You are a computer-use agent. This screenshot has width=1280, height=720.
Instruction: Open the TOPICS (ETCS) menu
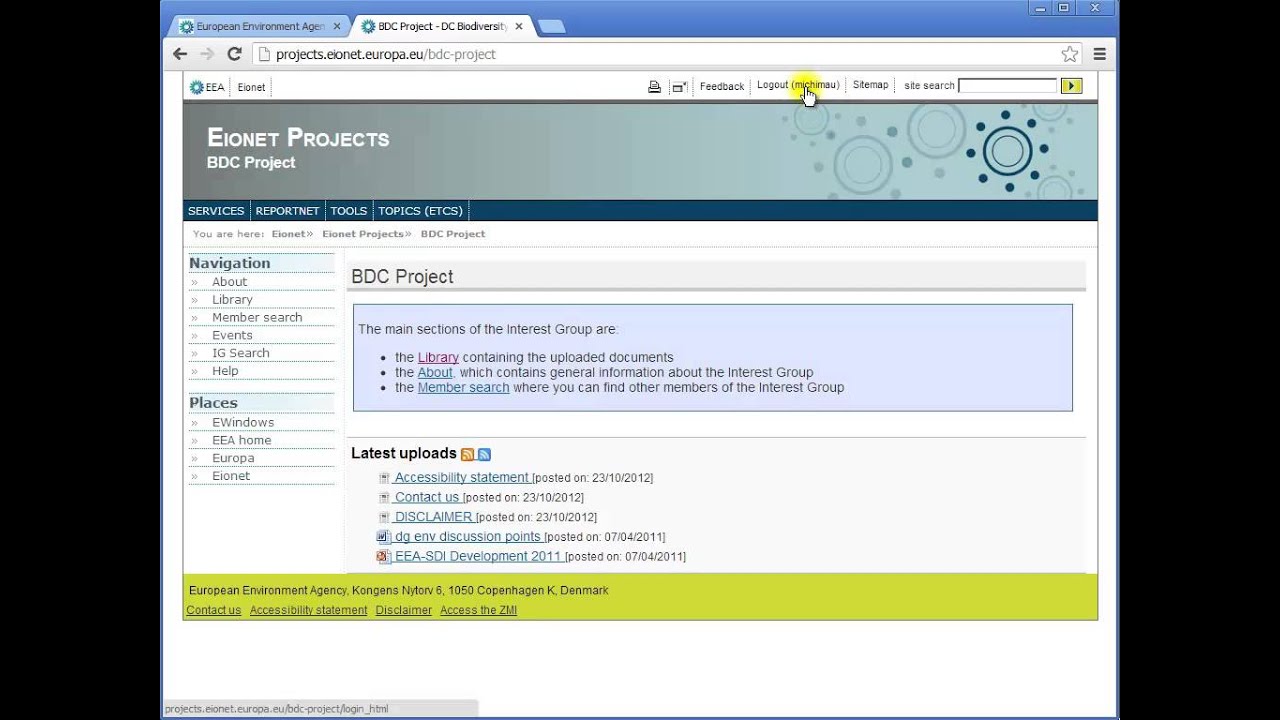[420, 211]
